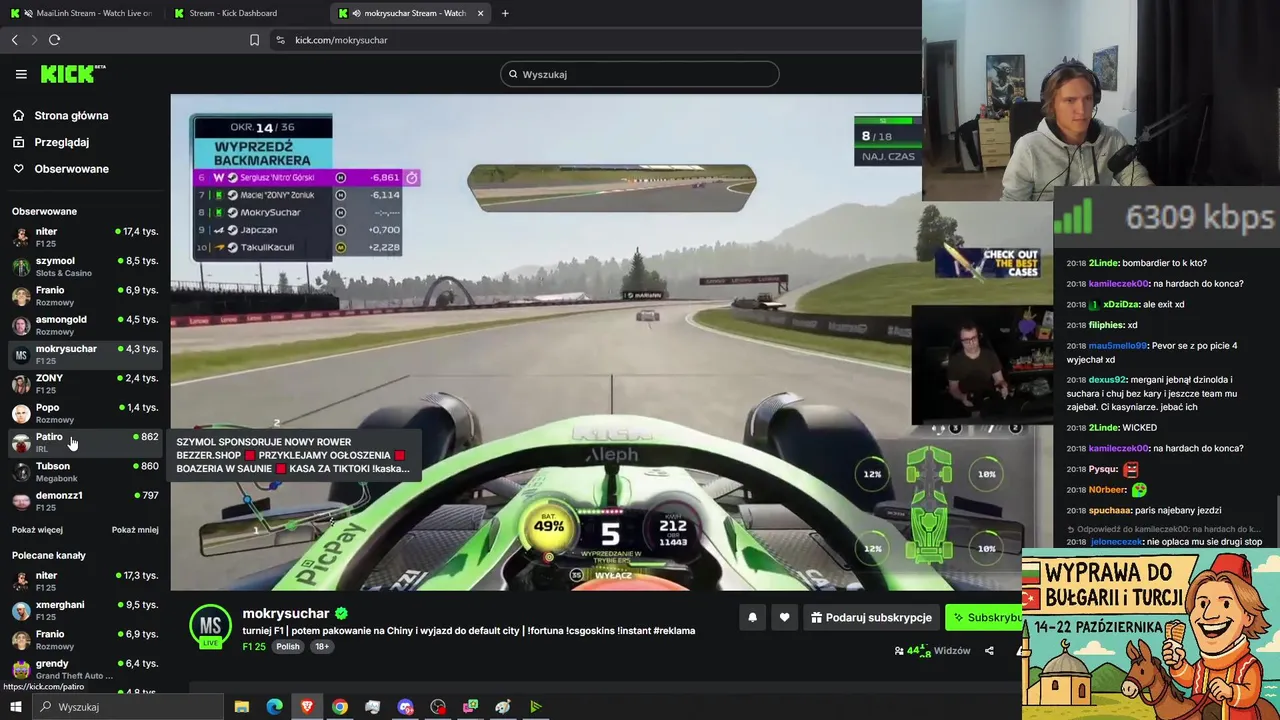
Task: Click the KICK logo
Action: (72, 74)
